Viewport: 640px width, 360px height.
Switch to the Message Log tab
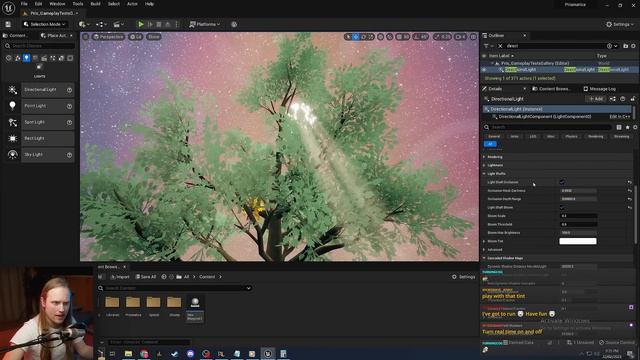pyautogui.click(x=599, y=89)
